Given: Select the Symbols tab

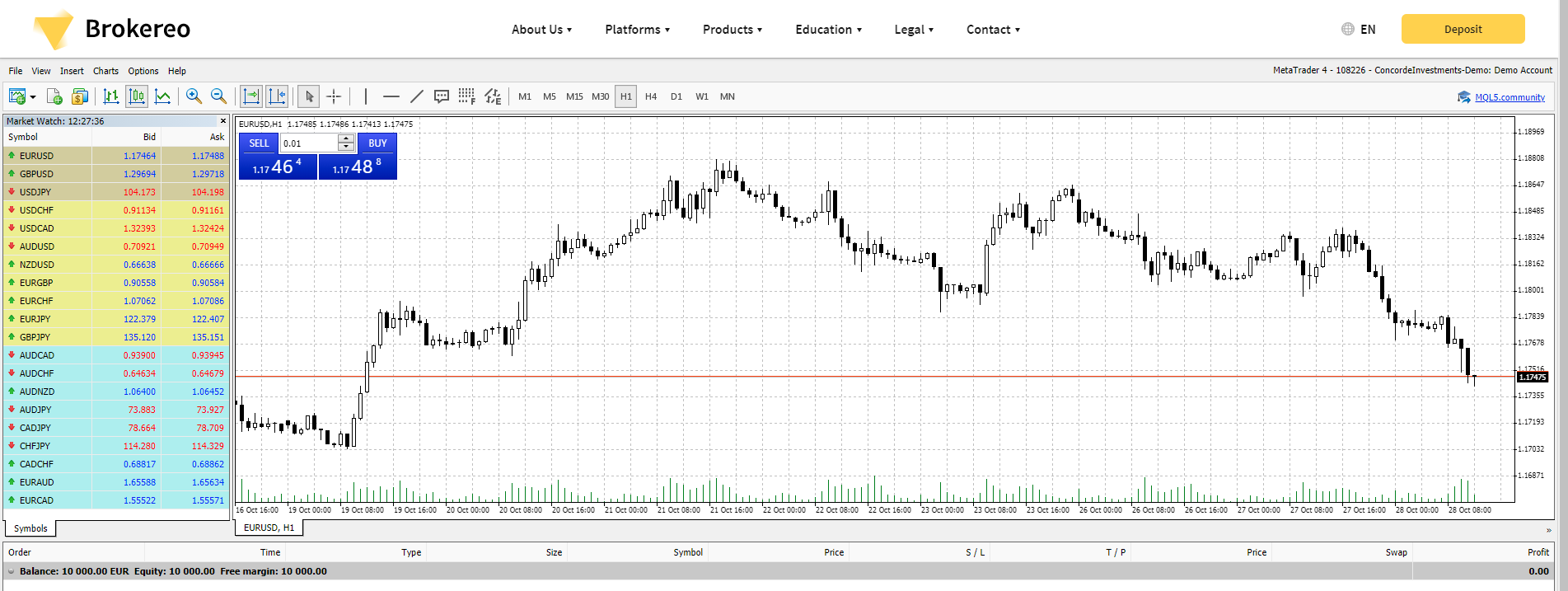Looking at the screenshot, I should coord(30,528).
